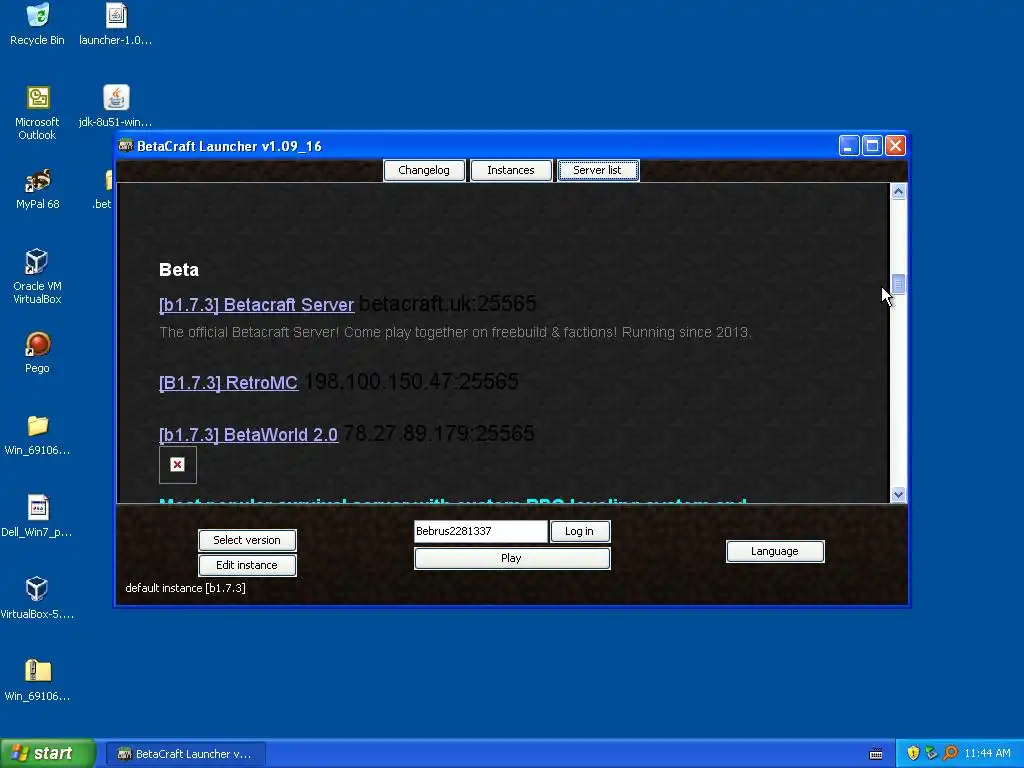Click the default instance [b1.7.3] label
Image resolution: width=1024 pixels, height=768 pixels.
[185, 588]
